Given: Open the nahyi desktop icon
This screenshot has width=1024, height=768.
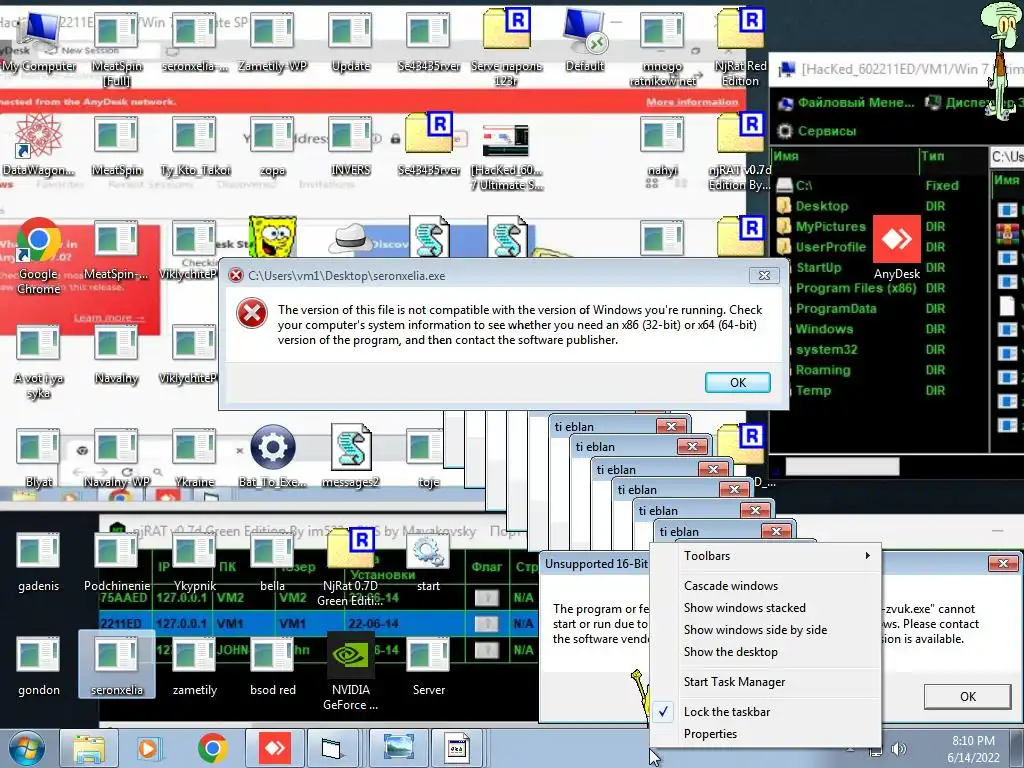Looking at the screenshot, I should pyautogui.click(x=662, y=145).
